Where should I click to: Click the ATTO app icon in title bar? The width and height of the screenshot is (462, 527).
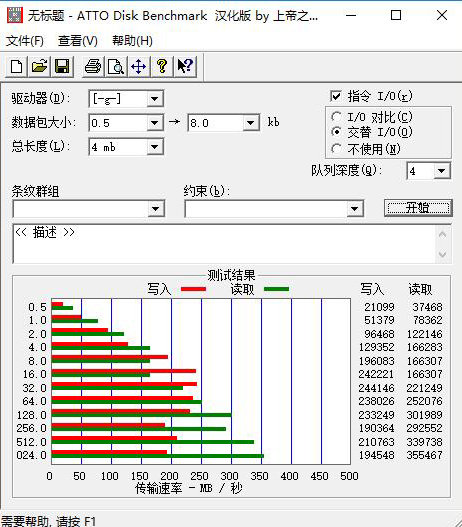click(x=15, y=15)
